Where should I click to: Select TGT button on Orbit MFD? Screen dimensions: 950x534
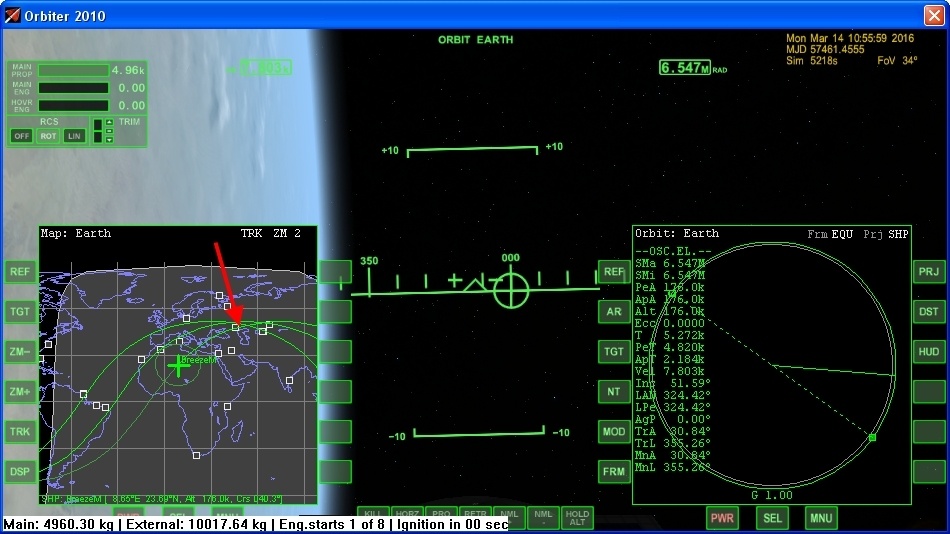[614, 352]
